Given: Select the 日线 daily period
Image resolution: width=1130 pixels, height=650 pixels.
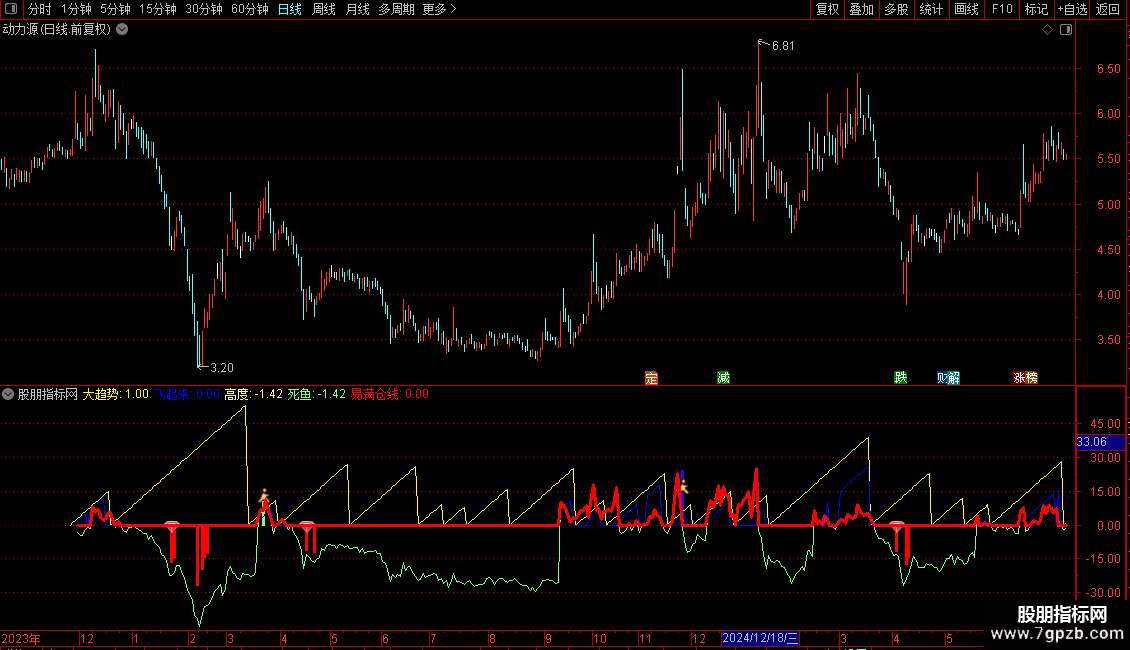Looking at the screenshot, I should (x=290, y=9).
